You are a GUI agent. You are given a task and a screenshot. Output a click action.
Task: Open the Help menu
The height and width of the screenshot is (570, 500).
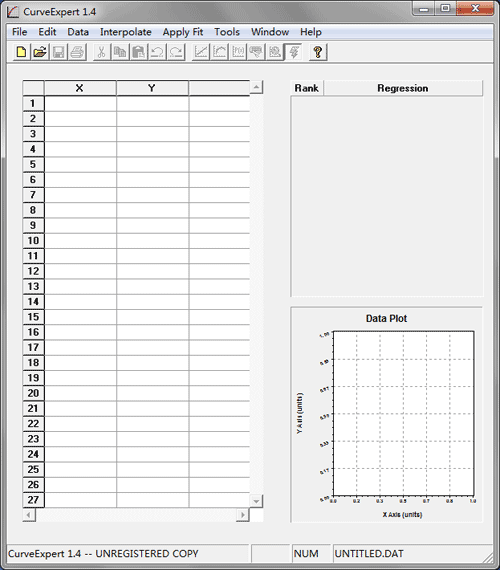coord(311,32)
